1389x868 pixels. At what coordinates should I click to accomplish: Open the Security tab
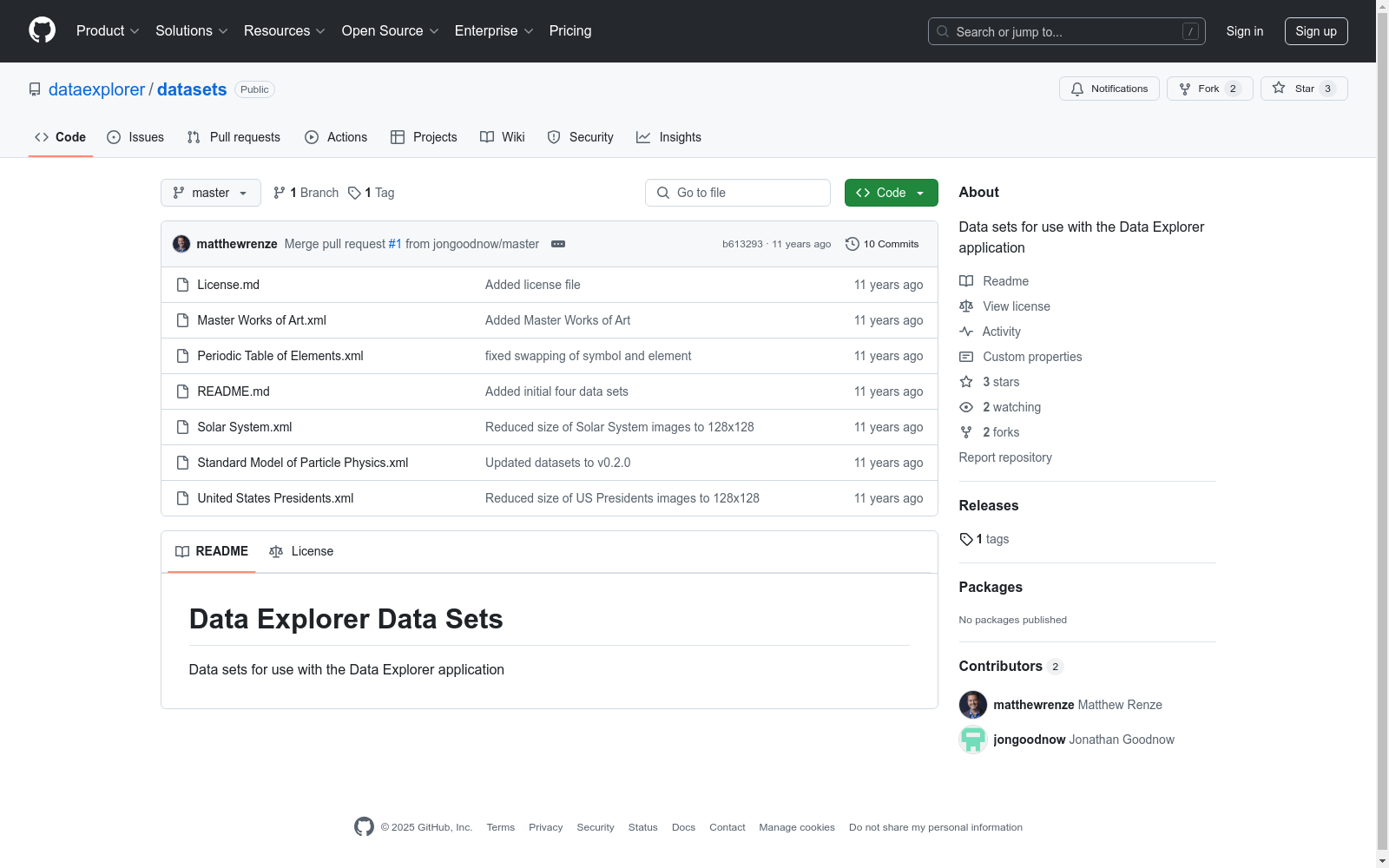(581, 137)
